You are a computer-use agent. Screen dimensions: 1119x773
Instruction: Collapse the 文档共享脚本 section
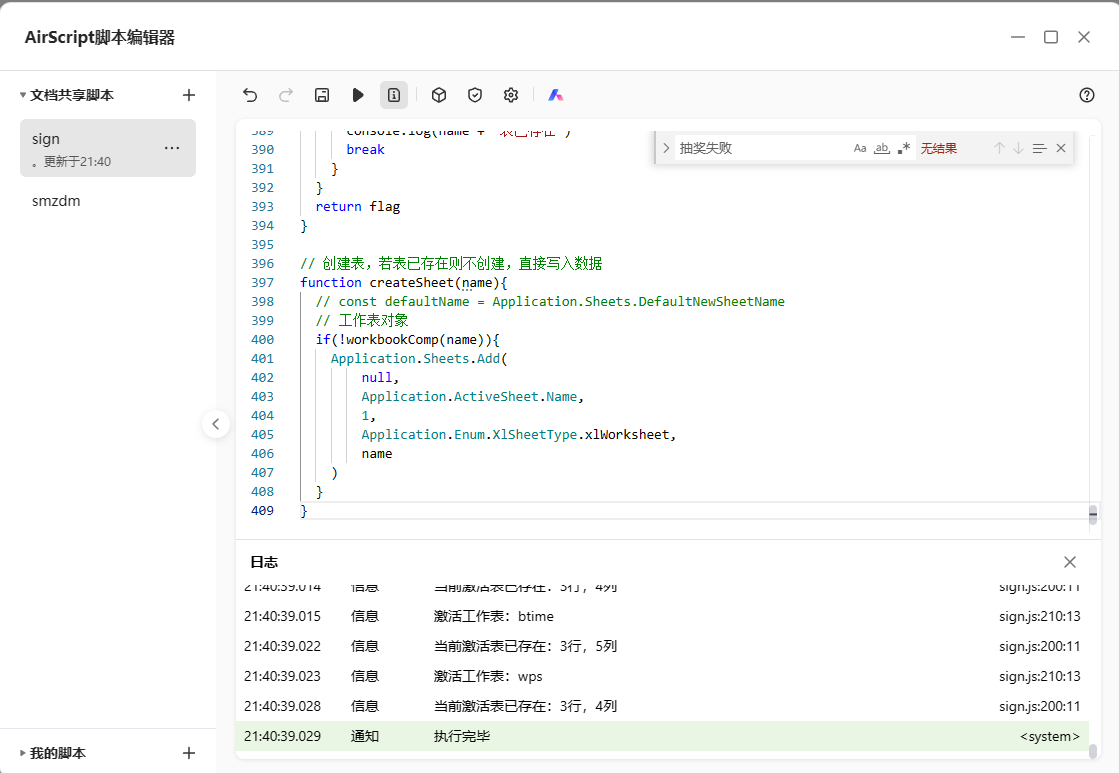pyautogui.click(x=23, y=95)
